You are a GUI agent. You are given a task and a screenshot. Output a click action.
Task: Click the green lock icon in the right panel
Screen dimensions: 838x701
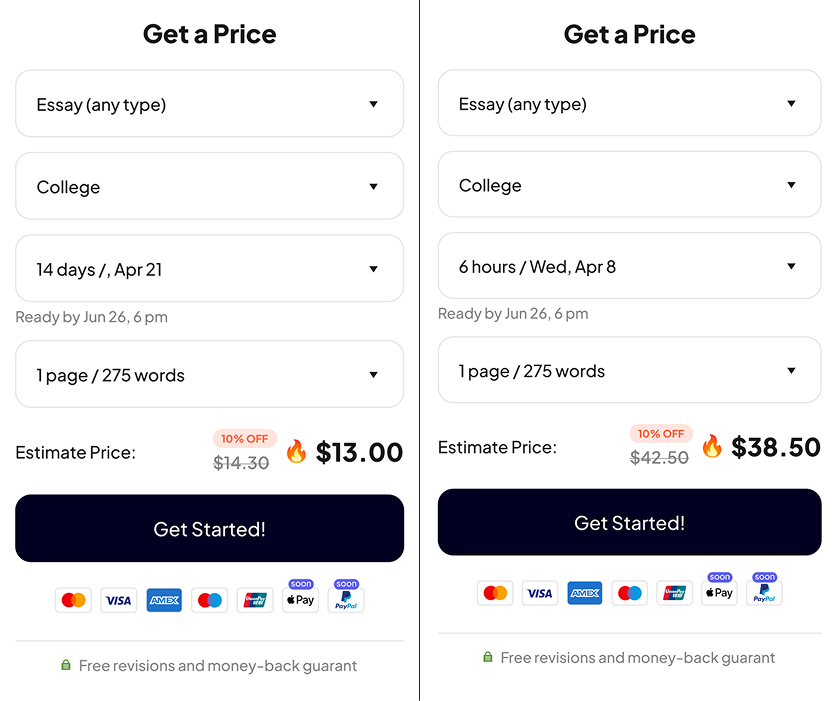488,657
